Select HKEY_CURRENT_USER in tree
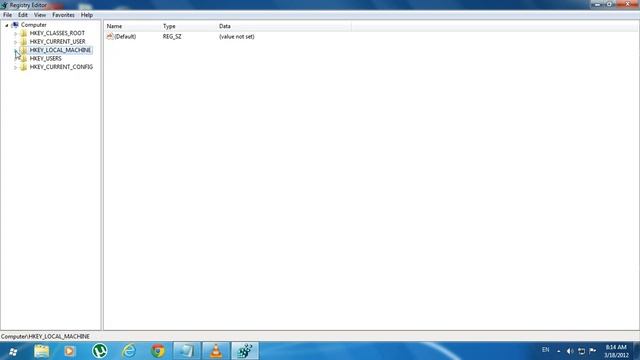Viewport: 640px width, 360px height. (x=58, y=42)
